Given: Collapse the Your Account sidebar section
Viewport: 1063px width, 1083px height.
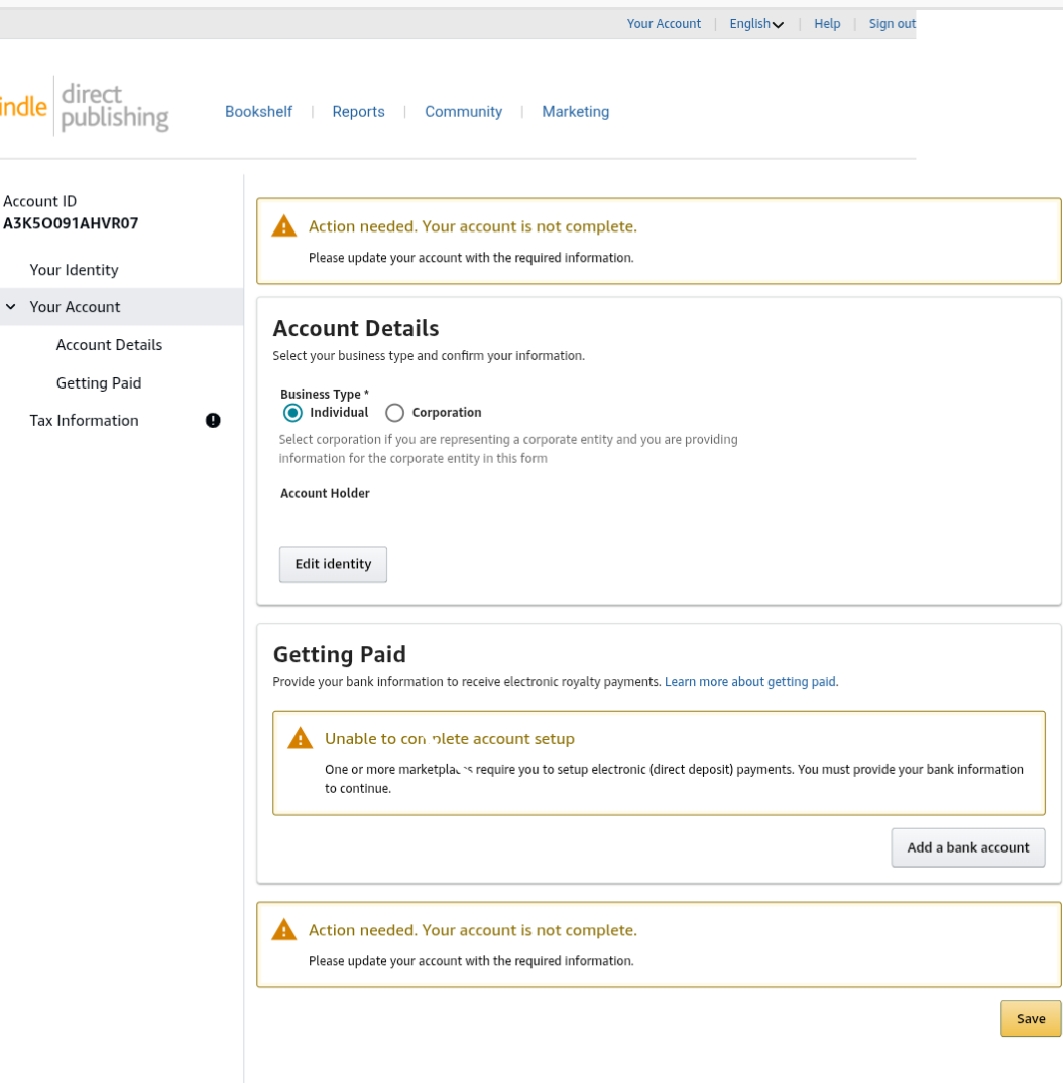Looking at the screenshot, I should click(x=11, y=306).
